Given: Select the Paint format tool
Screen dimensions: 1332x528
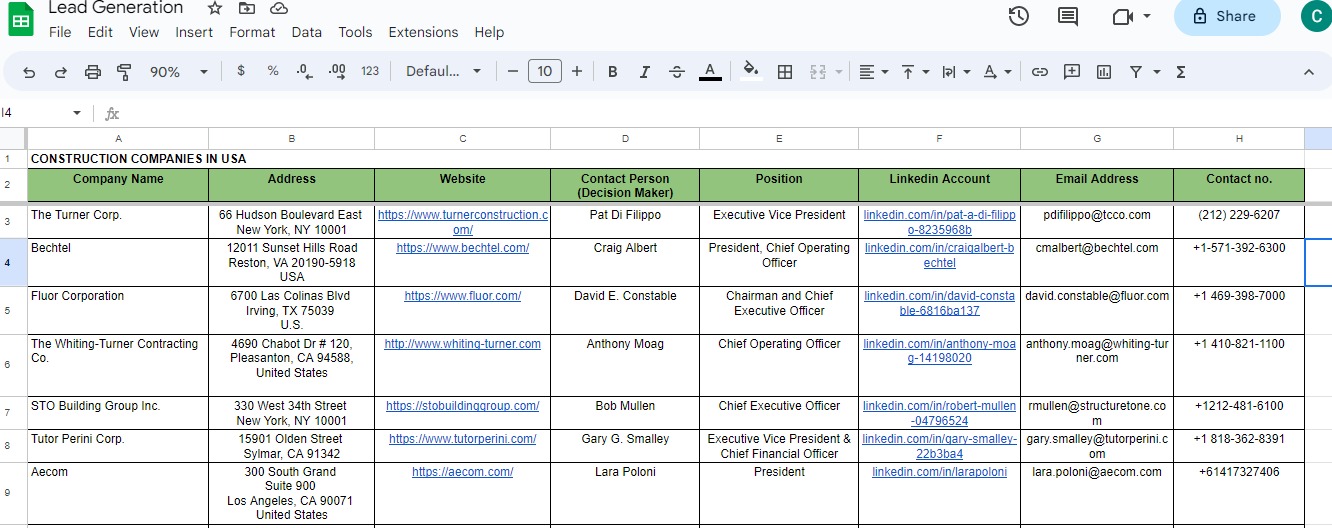Looking at the screenshot, I should coord(124,72).
